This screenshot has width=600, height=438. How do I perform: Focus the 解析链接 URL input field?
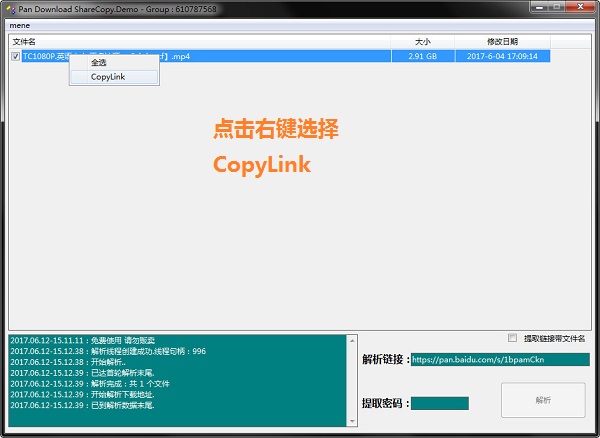click(500, 360)
